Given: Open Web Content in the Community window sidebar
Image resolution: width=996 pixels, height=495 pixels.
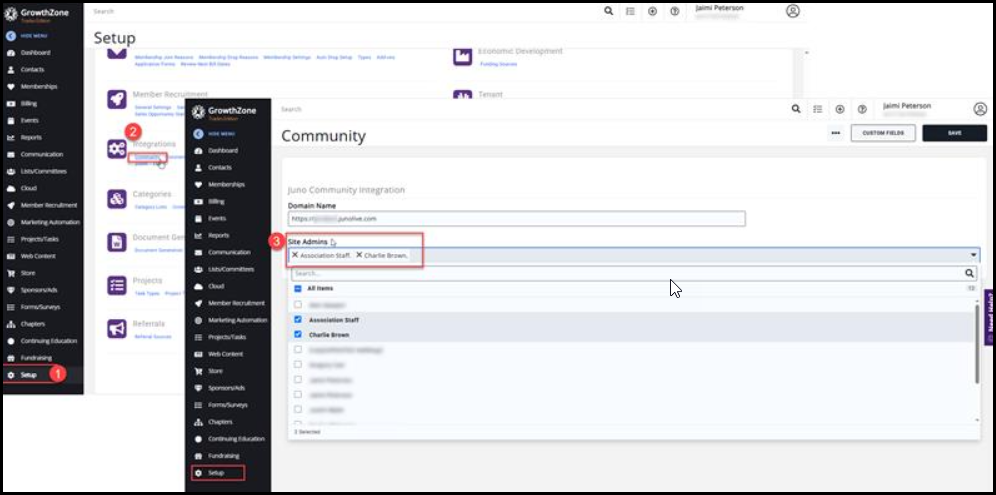Looking at the screenshot, I should pyautogui.click(x=225, y=354).
